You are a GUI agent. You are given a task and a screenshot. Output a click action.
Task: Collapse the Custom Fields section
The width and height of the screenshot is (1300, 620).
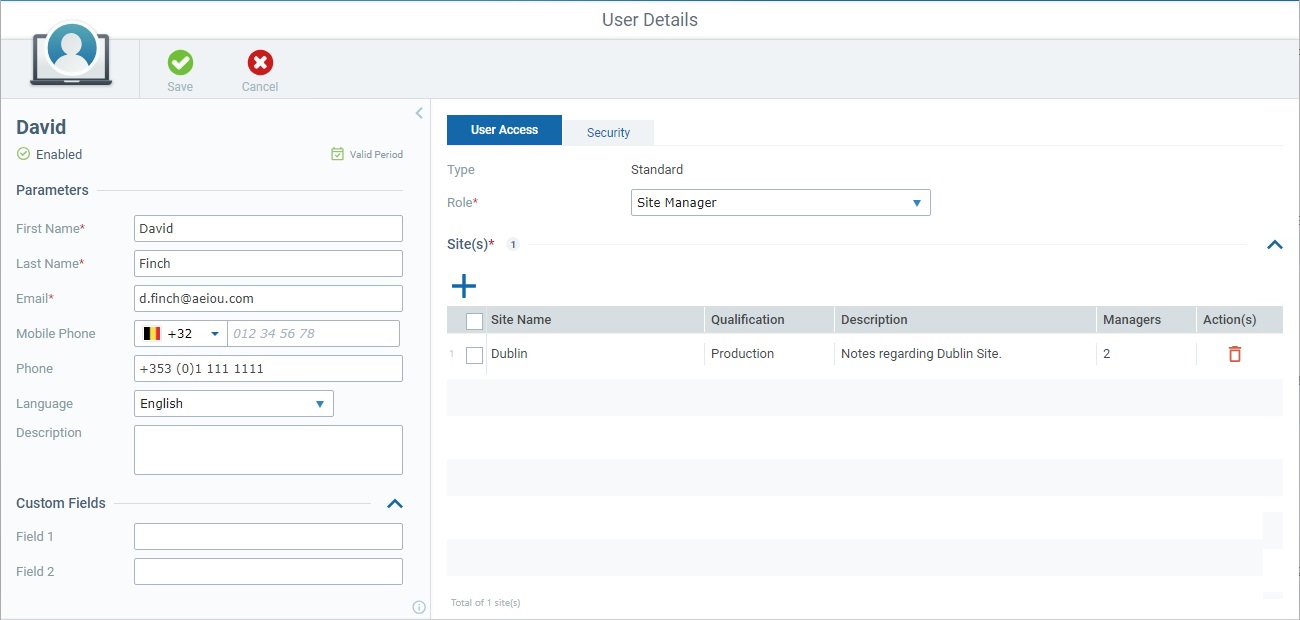(395, 504)
